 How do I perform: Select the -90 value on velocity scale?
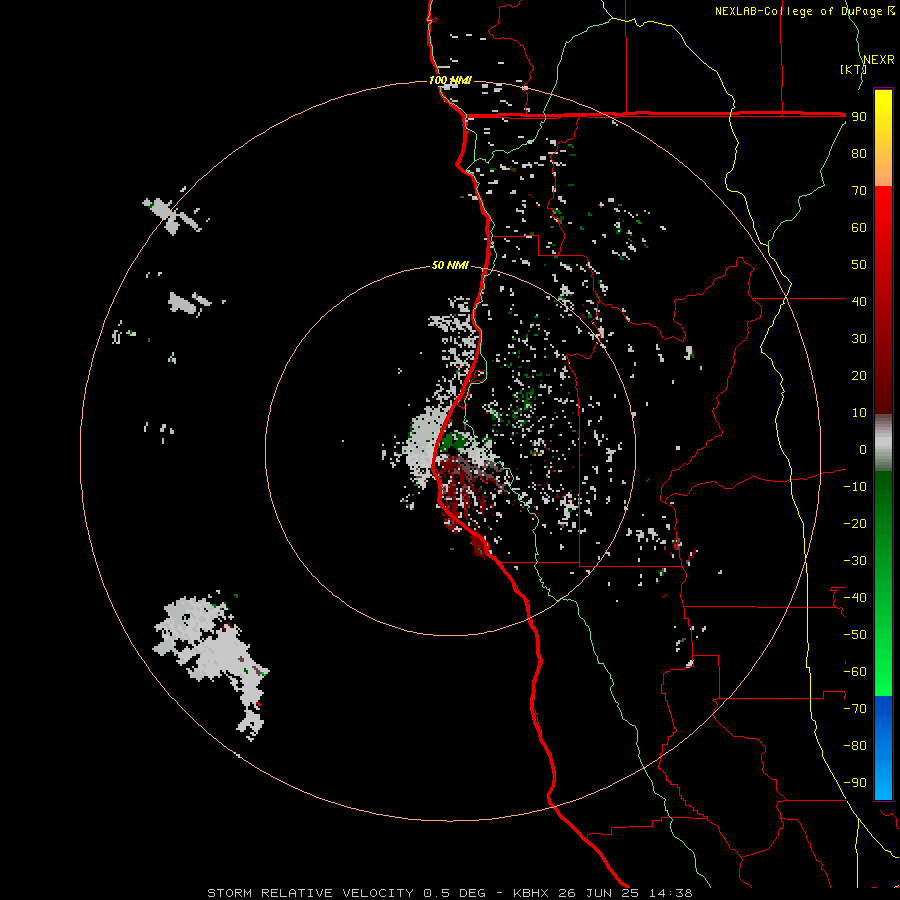coord(855,783)
